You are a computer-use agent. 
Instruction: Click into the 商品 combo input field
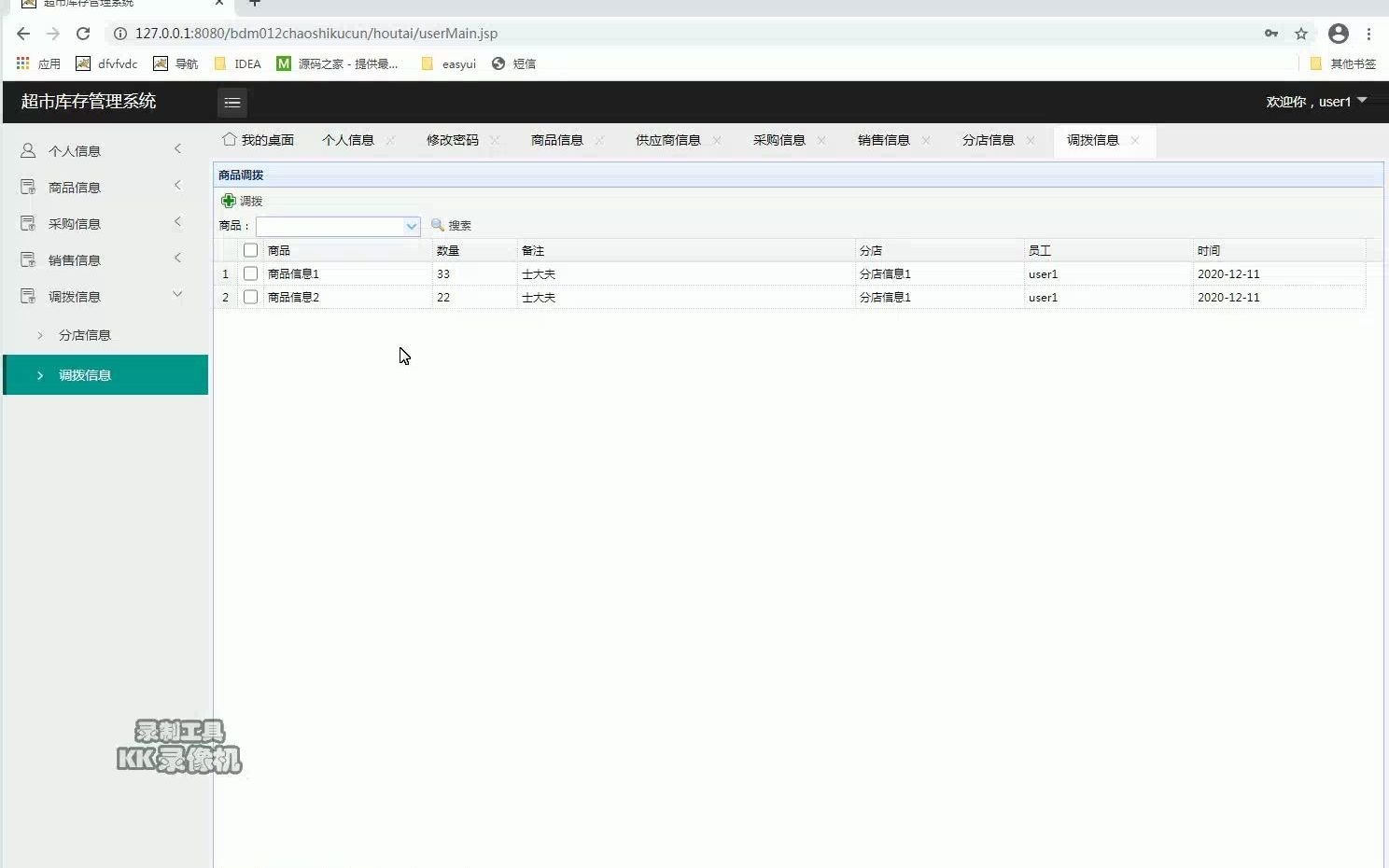[x=330, y=226]
